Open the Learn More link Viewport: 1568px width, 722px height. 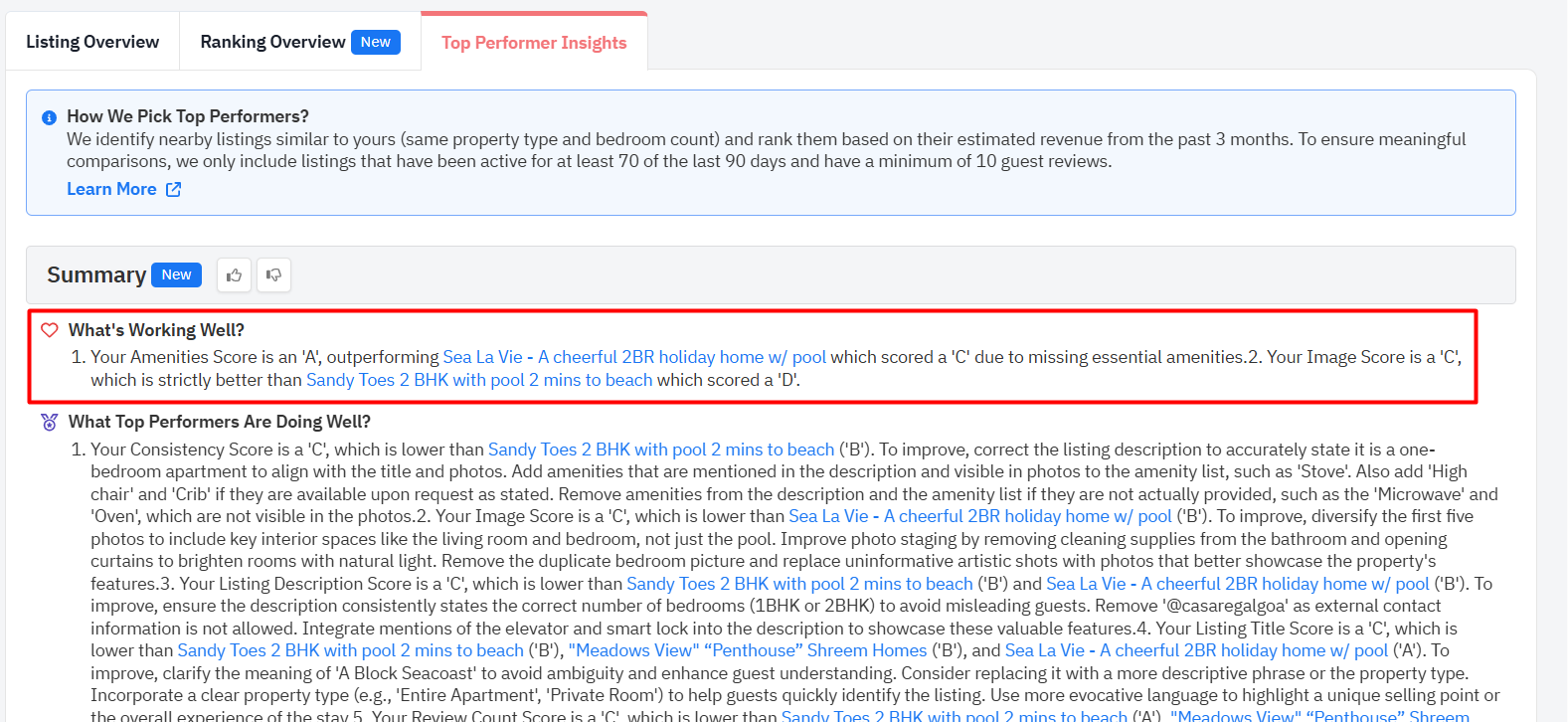coord(111,189)
